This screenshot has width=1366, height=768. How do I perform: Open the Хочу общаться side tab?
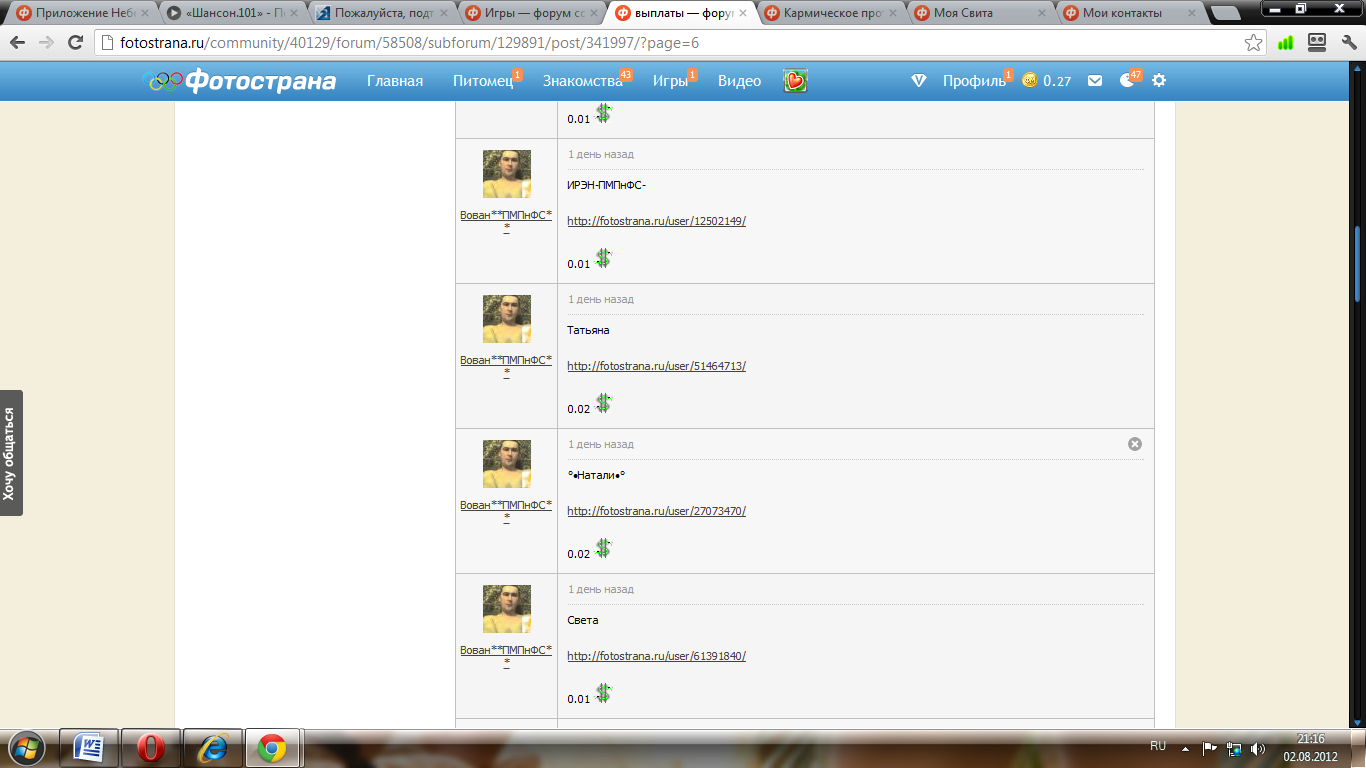(x=10, y=453)
